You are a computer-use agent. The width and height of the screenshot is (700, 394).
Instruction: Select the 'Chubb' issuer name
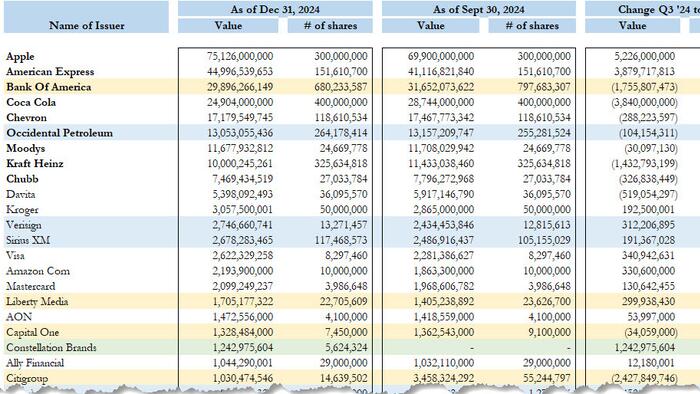(x=22, y=179)
